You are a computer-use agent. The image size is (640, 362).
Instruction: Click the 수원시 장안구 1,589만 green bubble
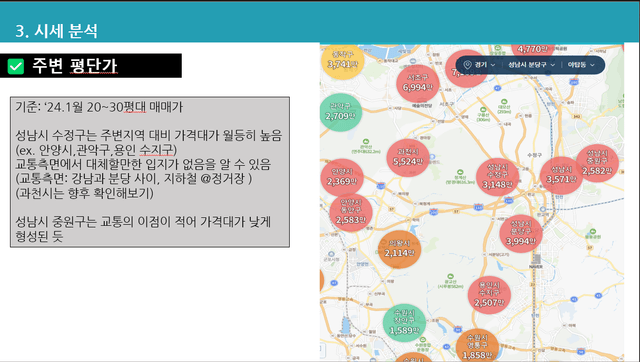(x=404, y=323)
